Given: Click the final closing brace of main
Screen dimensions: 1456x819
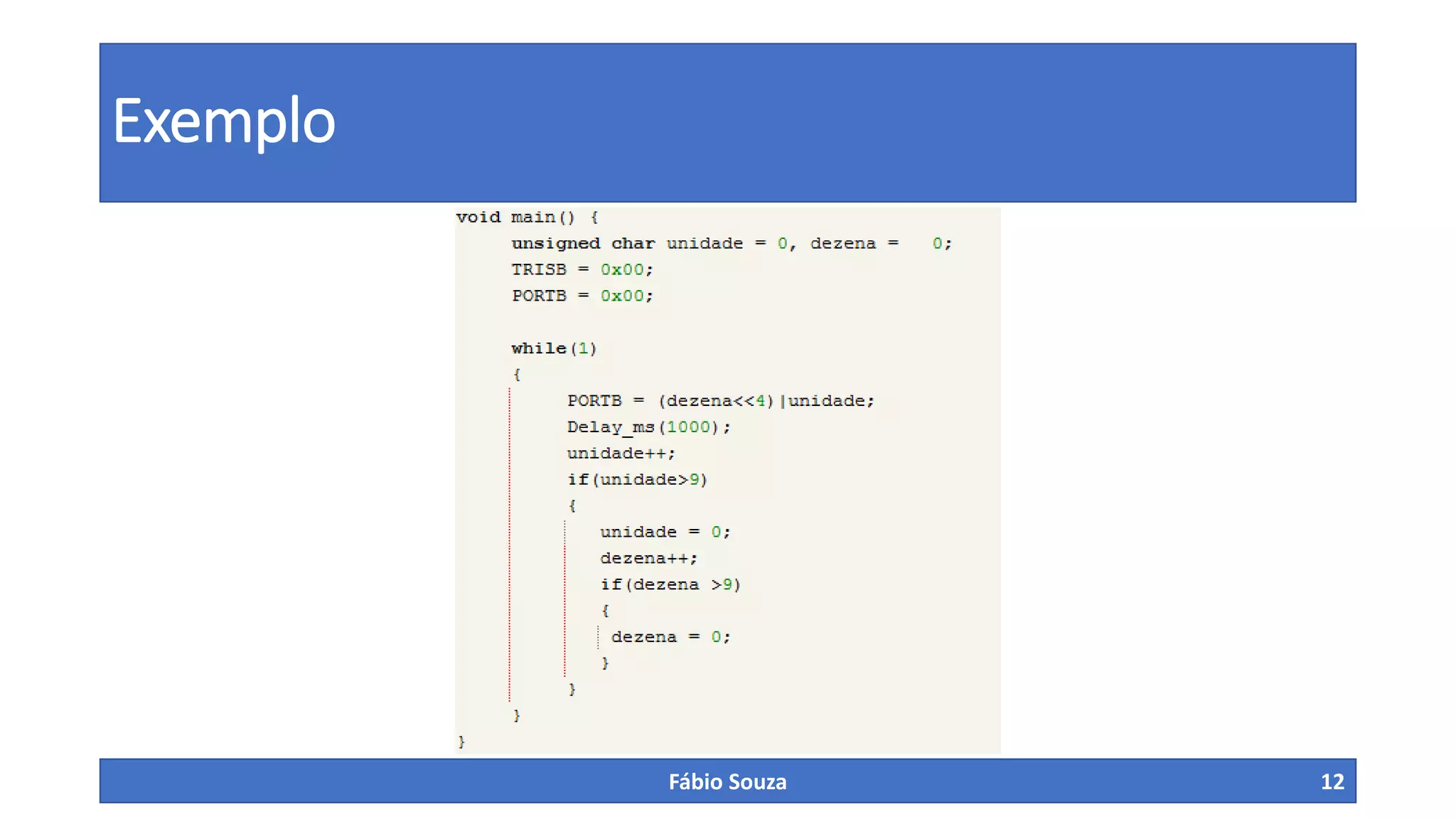Looking at the screenshot, I should click(x=461, y=742).
